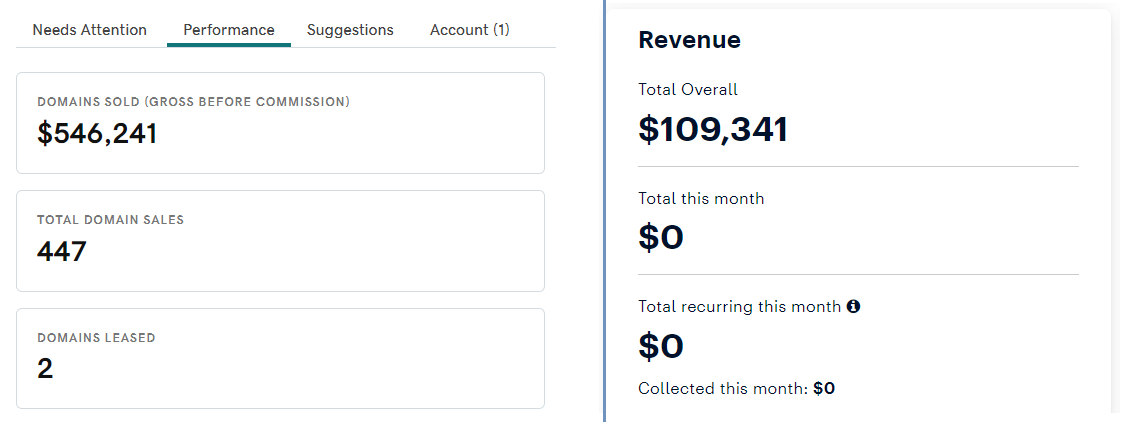Click the Domains Sold (Gross Before Commission) label
Image resolution: width=1128 pixels, height=422 pixels.
pos(194,102)
